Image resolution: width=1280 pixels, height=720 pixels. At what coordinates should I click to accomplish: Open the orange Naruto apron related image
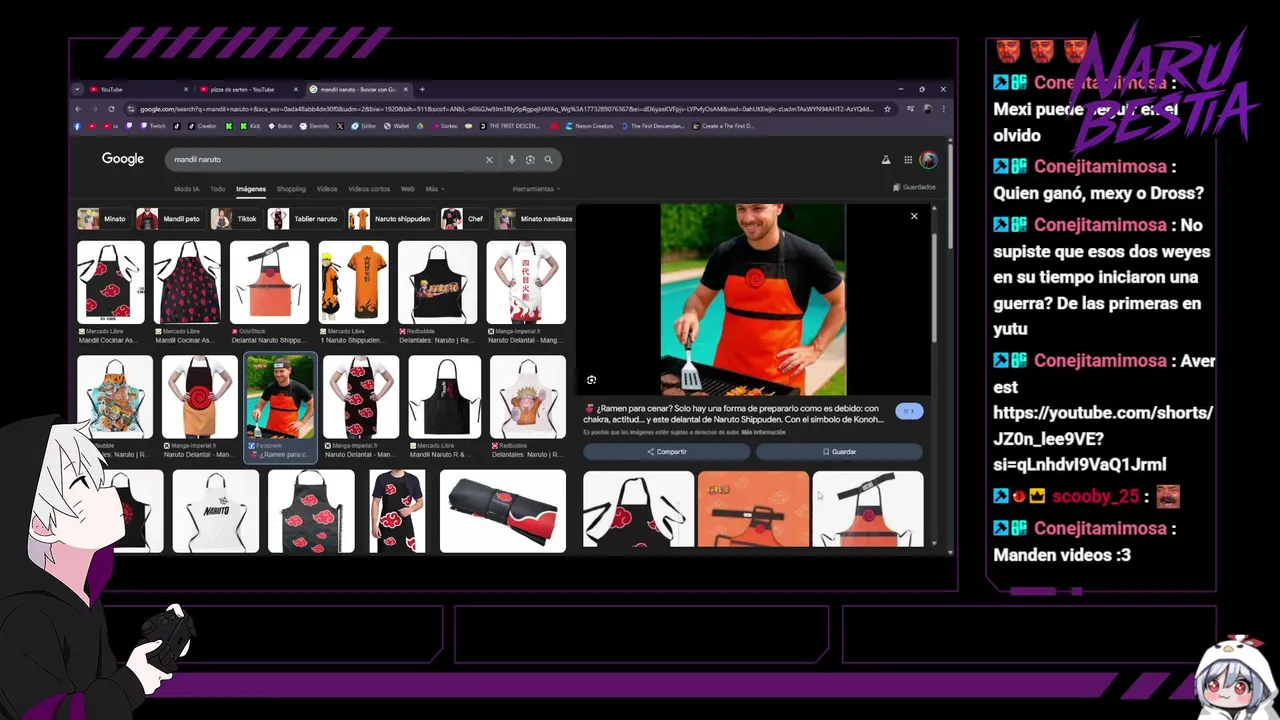pyautogui.click(x=753, y=508)
